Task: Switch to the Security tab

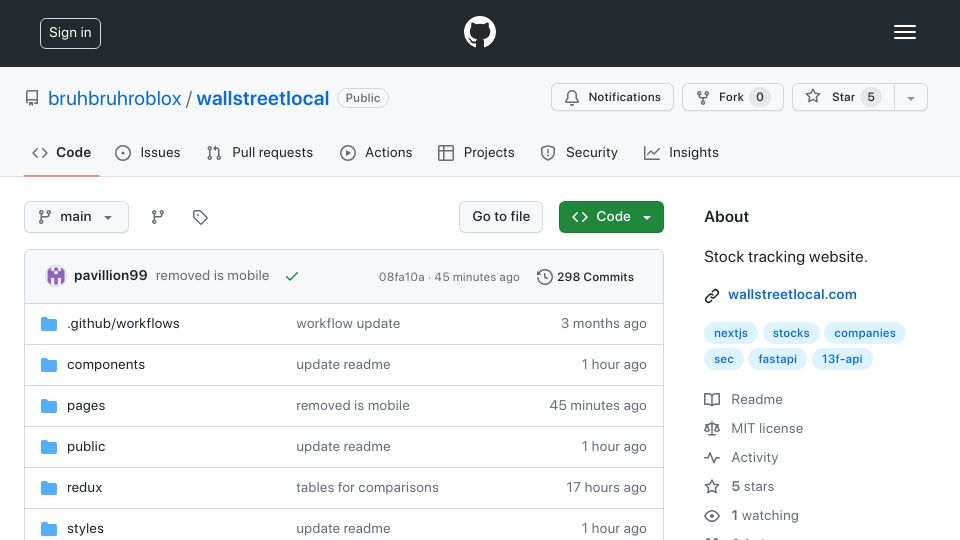Action: [x=579, y=152]
